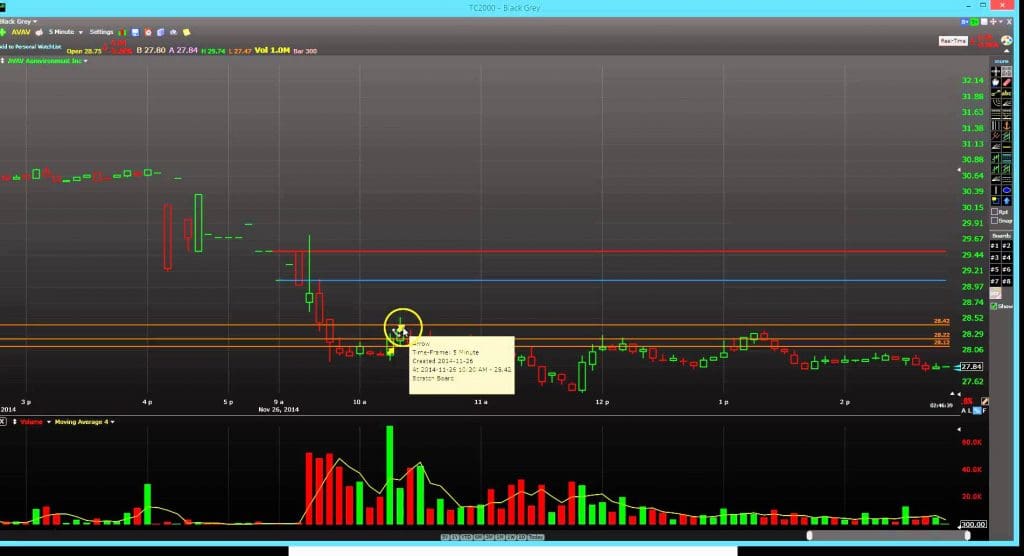Viewport: 1024px width, 556px height.
Task: Select the orange anchor drawing tool
Action: click(x=1006, y=125)
